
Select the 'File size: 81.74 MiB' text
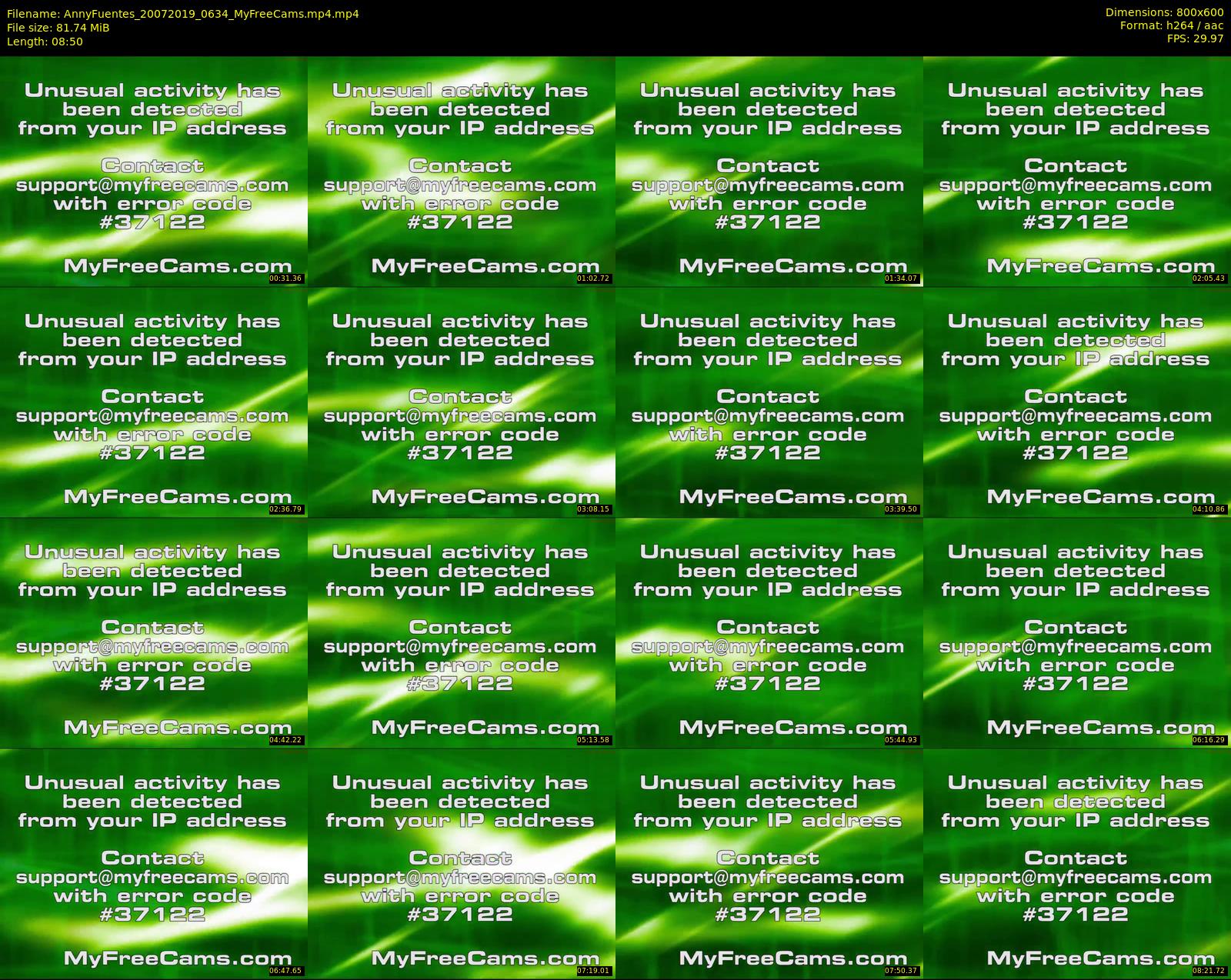click(58, 28)
